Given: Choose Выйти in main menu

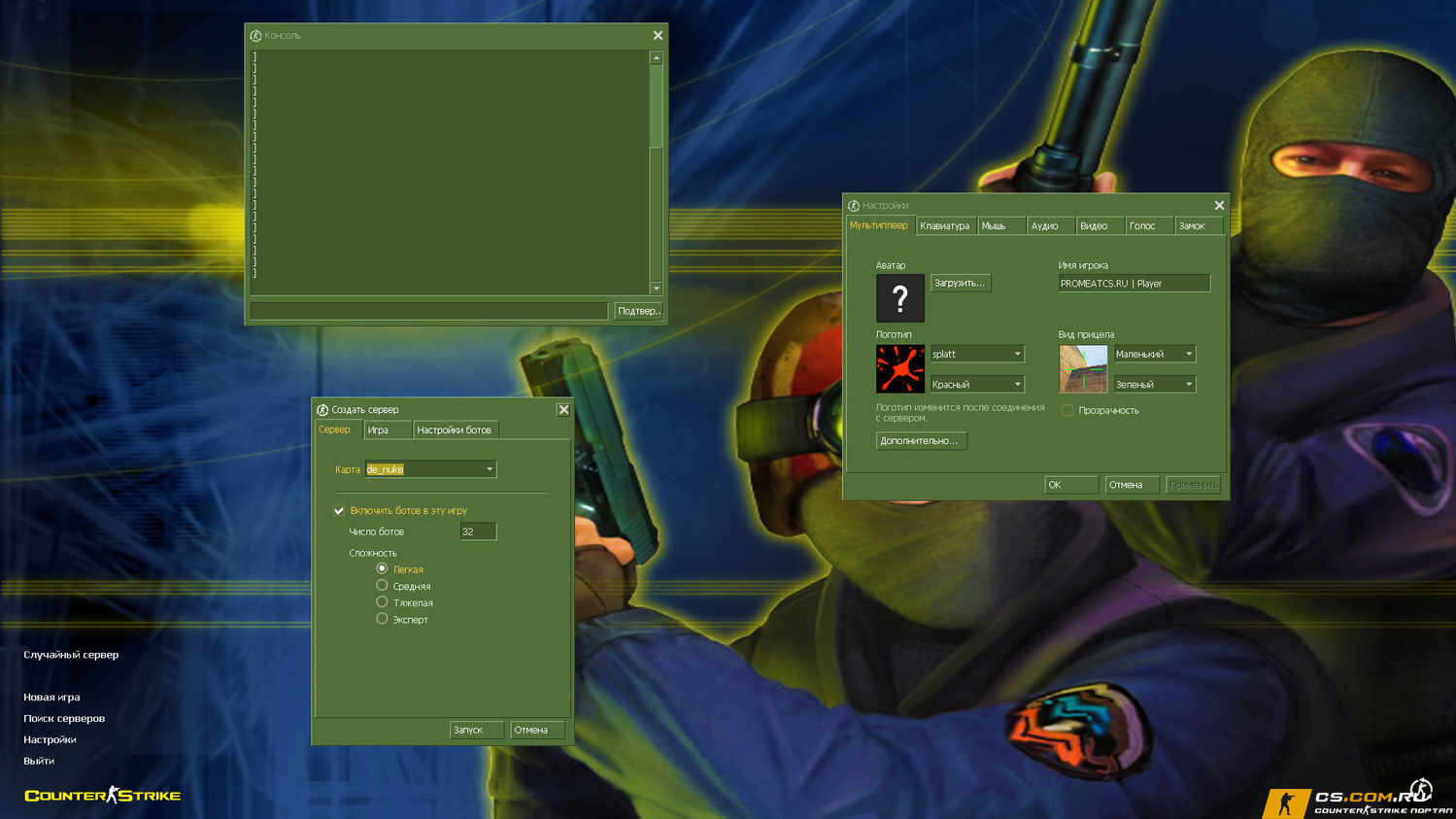Looking at the screenshot, I should pos(39,762).
